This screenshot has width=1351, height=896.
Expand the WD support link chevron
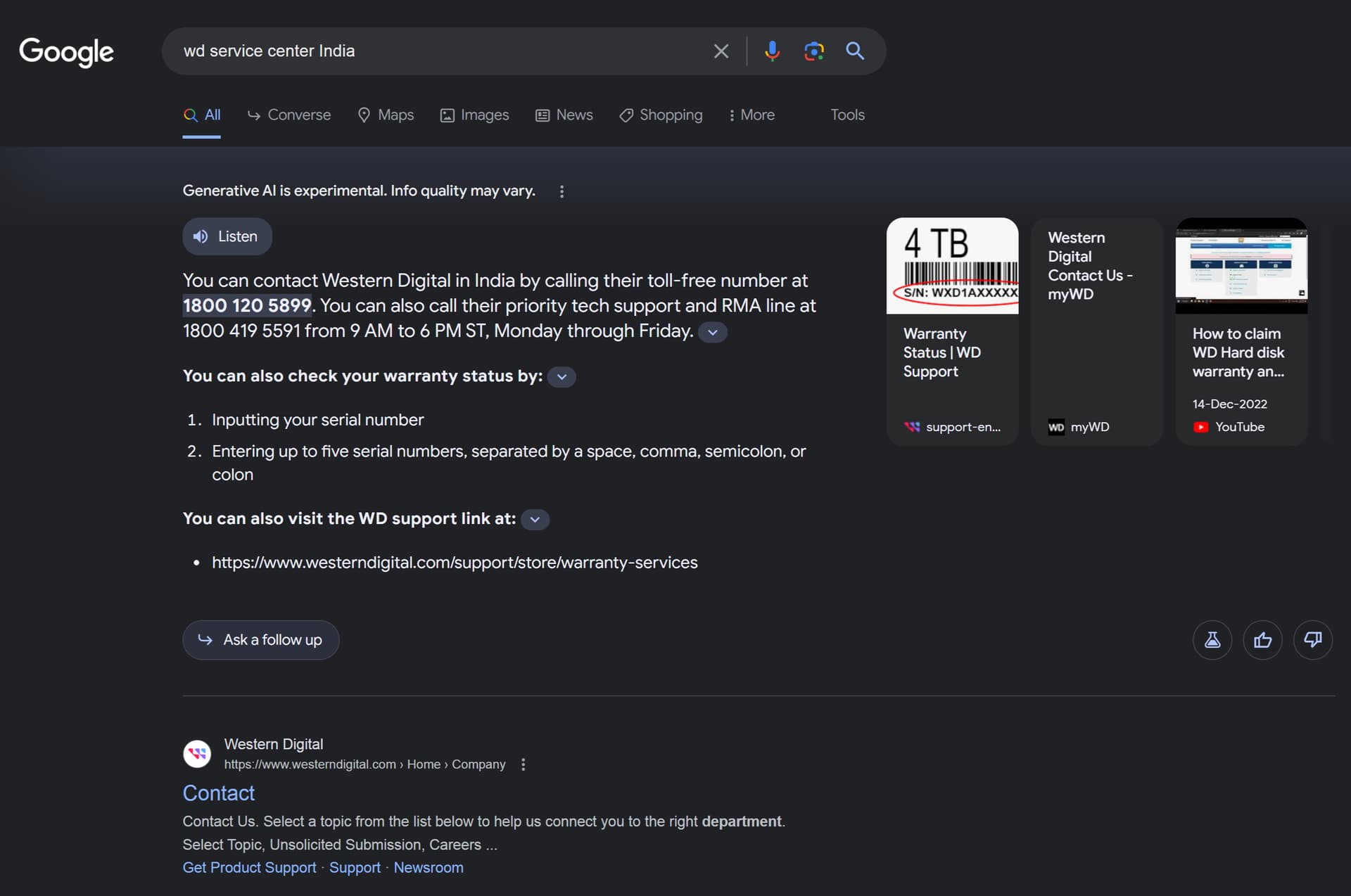pyautogui.click(x=535, y=520)
